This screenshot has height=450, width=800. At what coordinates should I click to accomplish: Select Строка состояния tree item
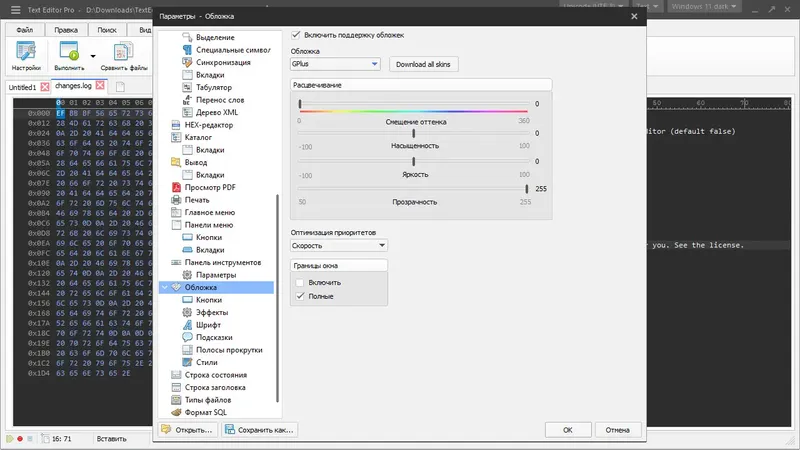[x=215, y=375]
